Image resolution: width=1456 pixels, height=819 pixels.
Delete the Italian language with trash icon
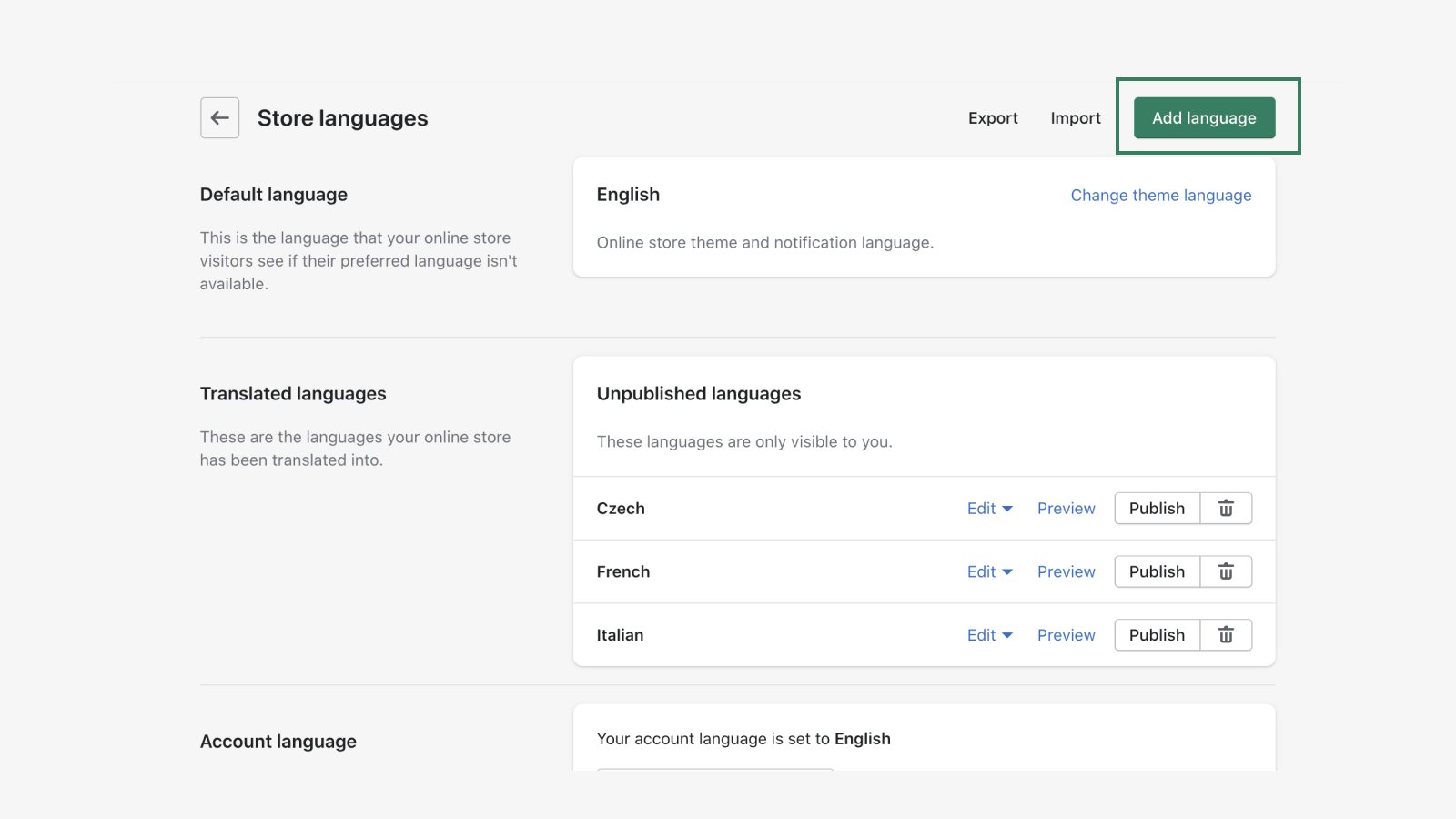tap(1226, 635)
